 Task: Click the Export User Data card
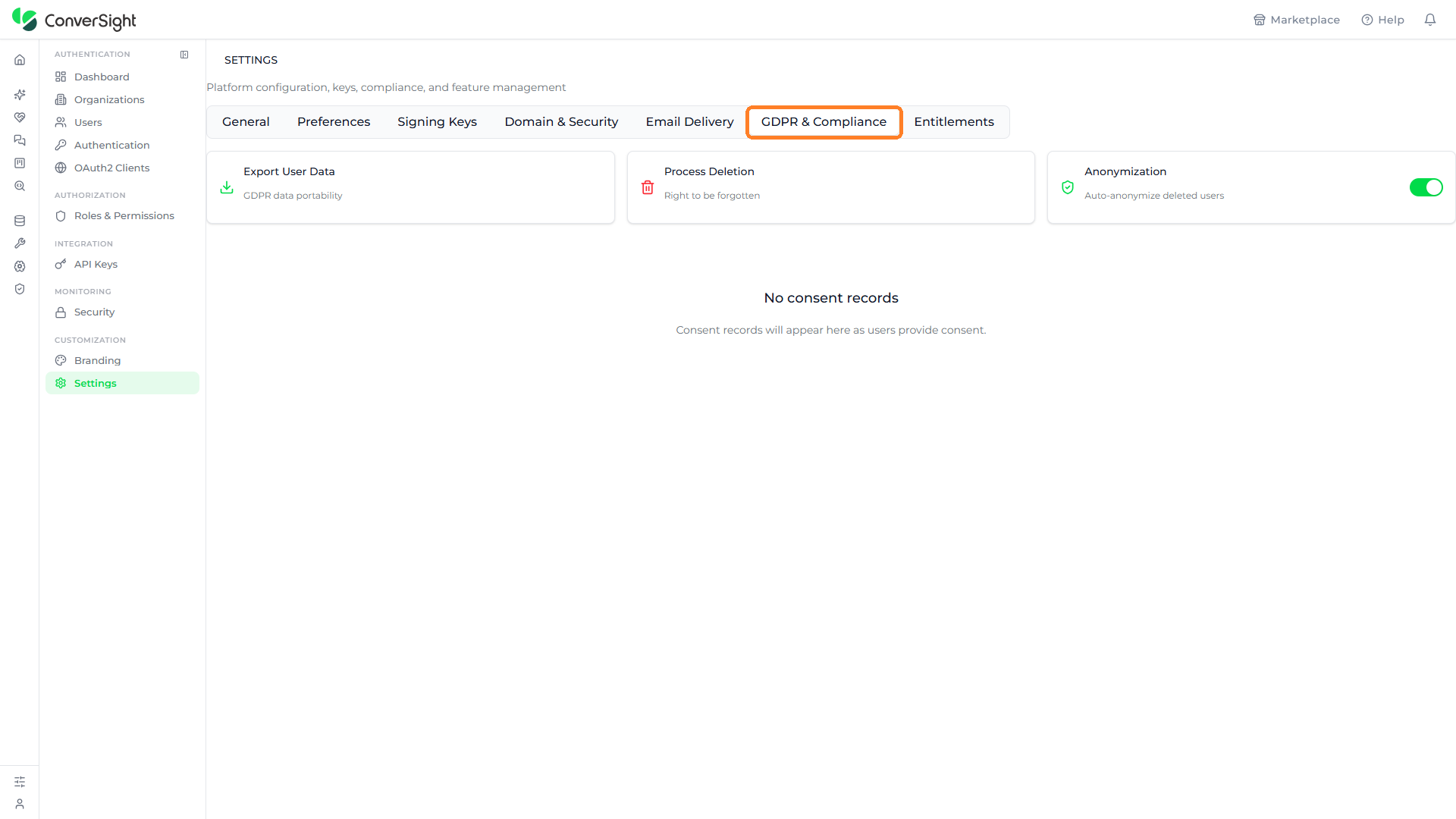tap(410, 187)
